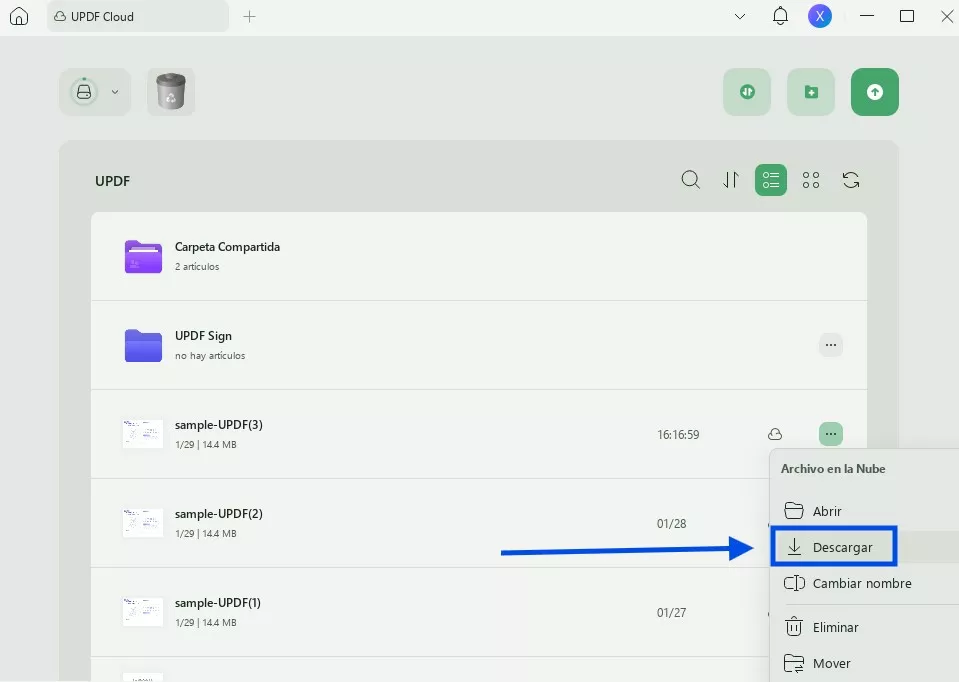Expand the title bar chevron dropdown
This screenshot has height=682, width=959.
pyautogui.click(x=739, y=17)
